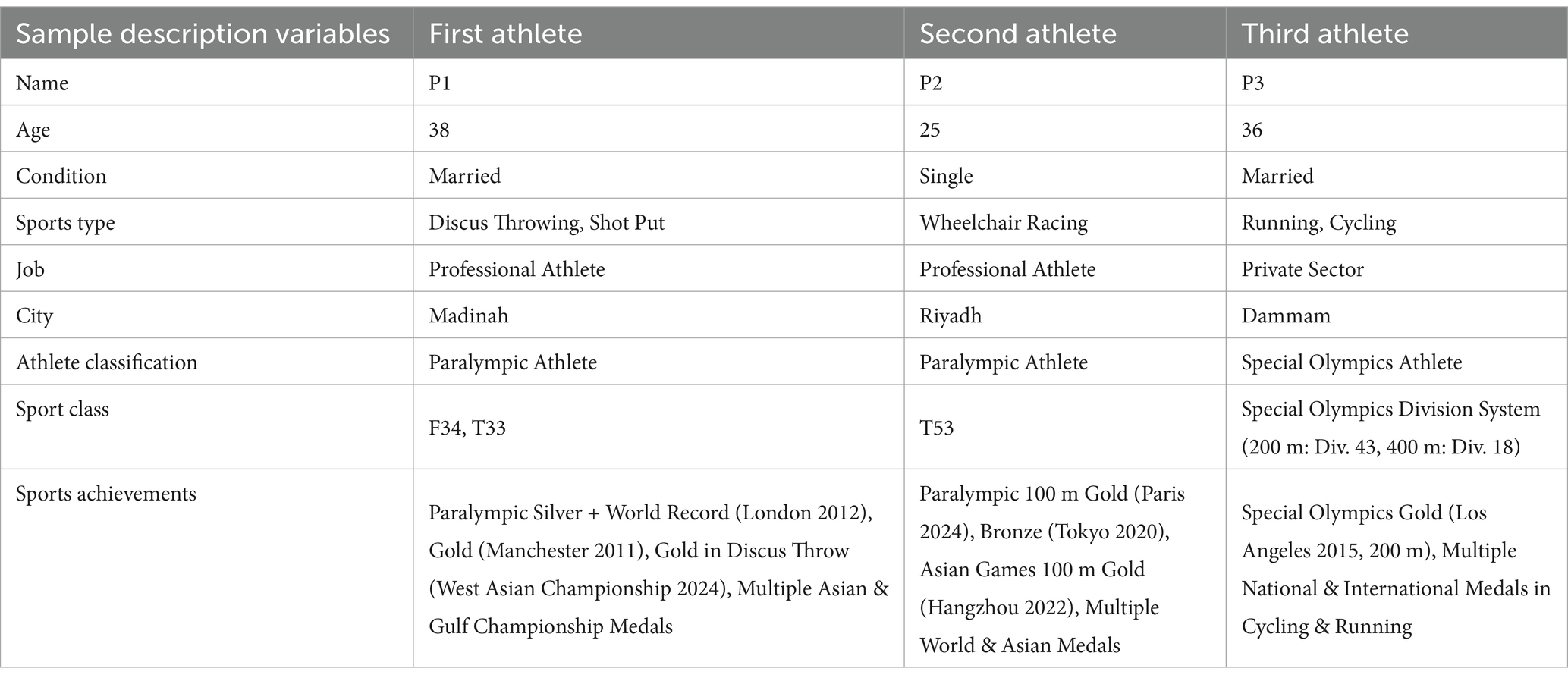Screen dimensions: 1568x681
Task: Click the 'Single' condition cell
Action: pos(1064,176)
